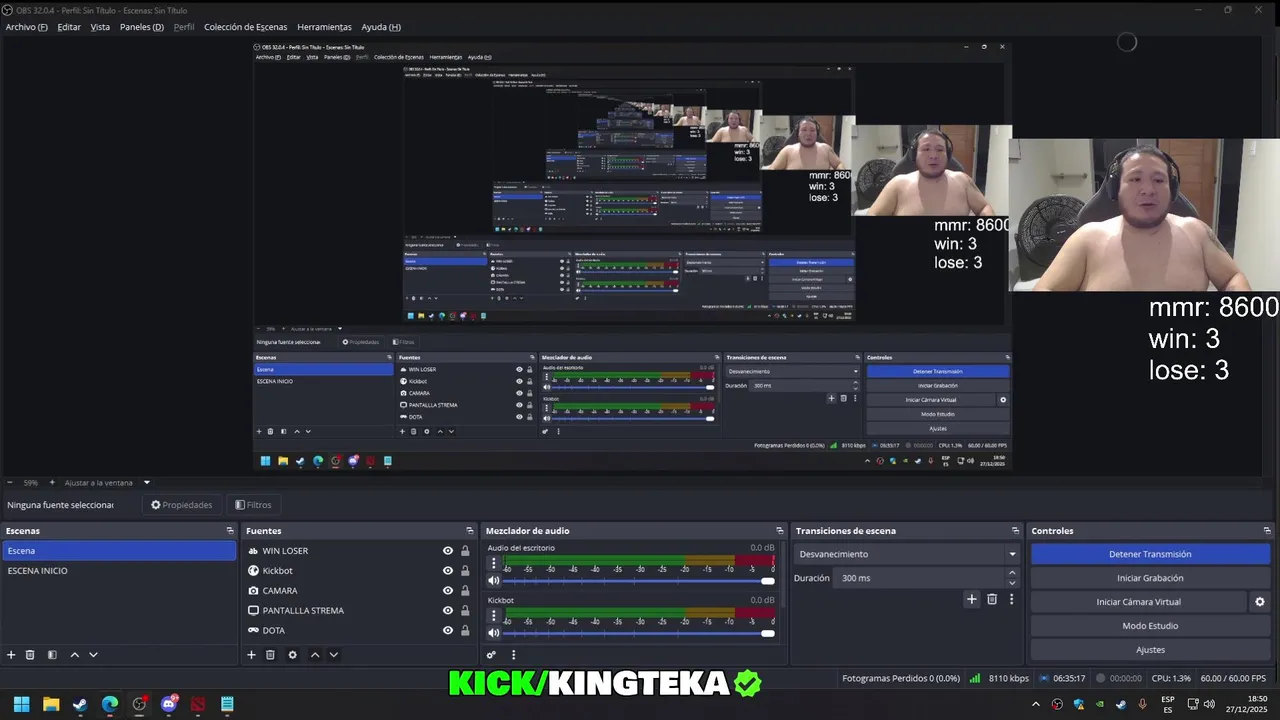Viewport: 1280px width, 720px height.
Task: Open the Archivo menu
Action: tap(27, 27)
